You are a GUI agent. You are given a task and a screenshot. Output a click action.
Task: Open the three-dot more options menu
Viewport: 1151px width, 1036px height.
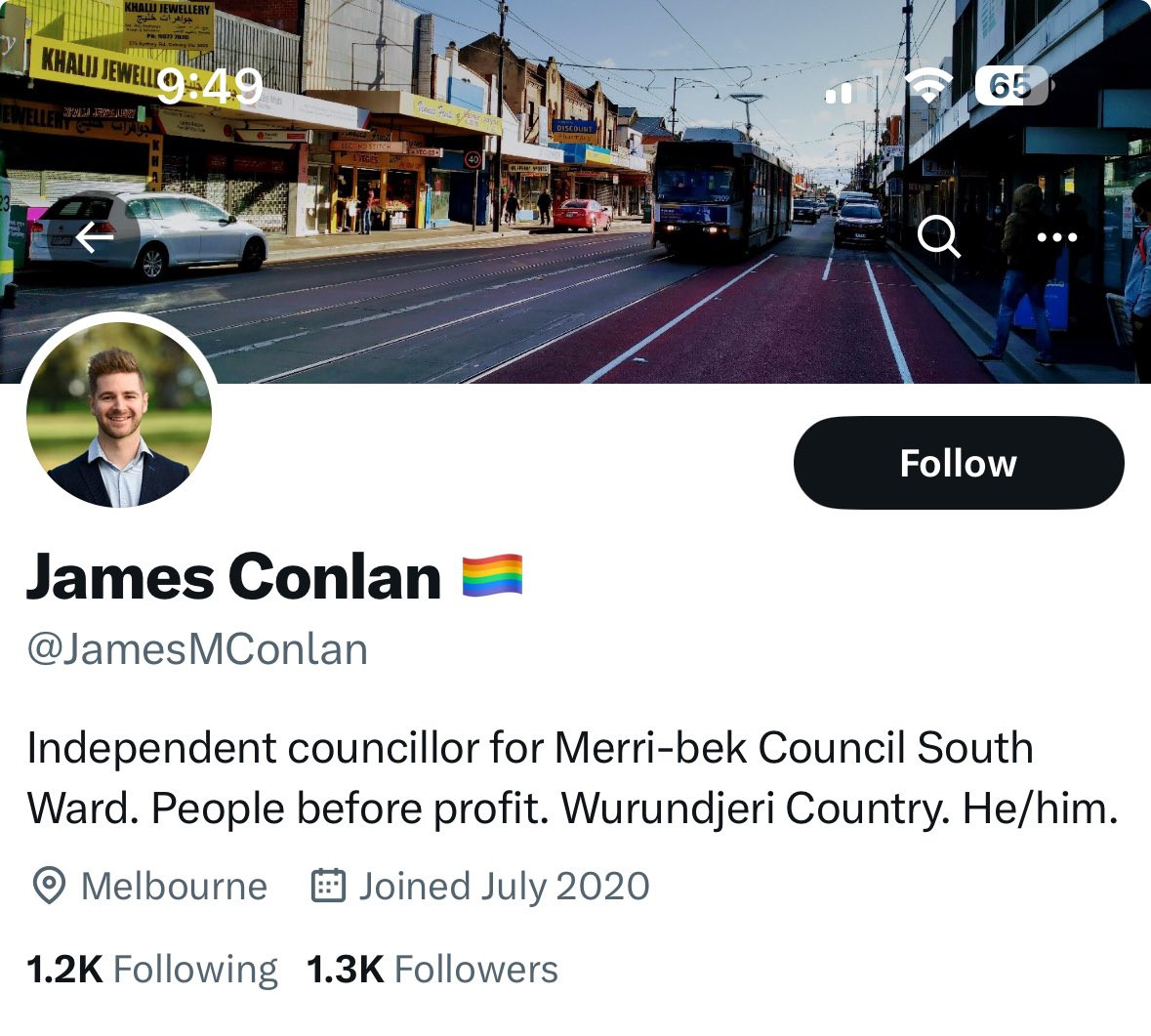point(1057,237)
